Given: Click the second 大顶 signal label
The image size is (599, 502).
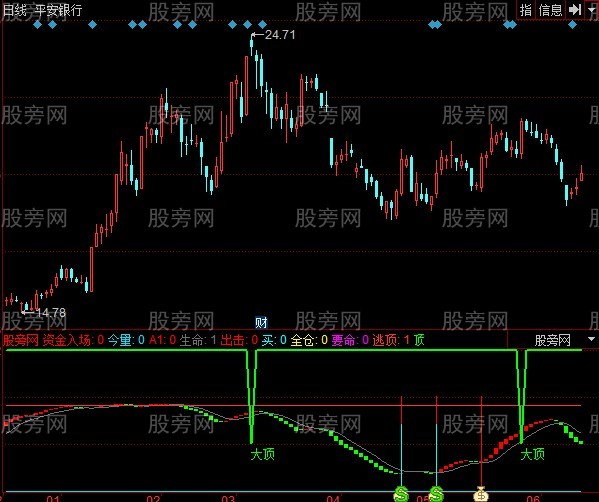Looking at the screenshot, I should (x=533, y=455).
